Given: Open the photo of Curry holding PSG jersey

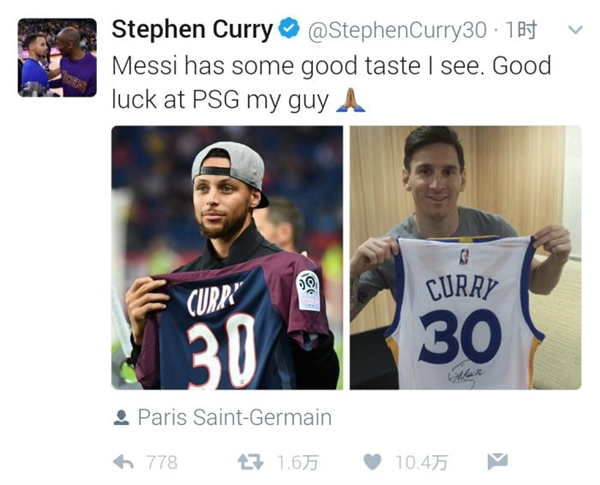Looking at the screenshot, I should pos(226,257).
